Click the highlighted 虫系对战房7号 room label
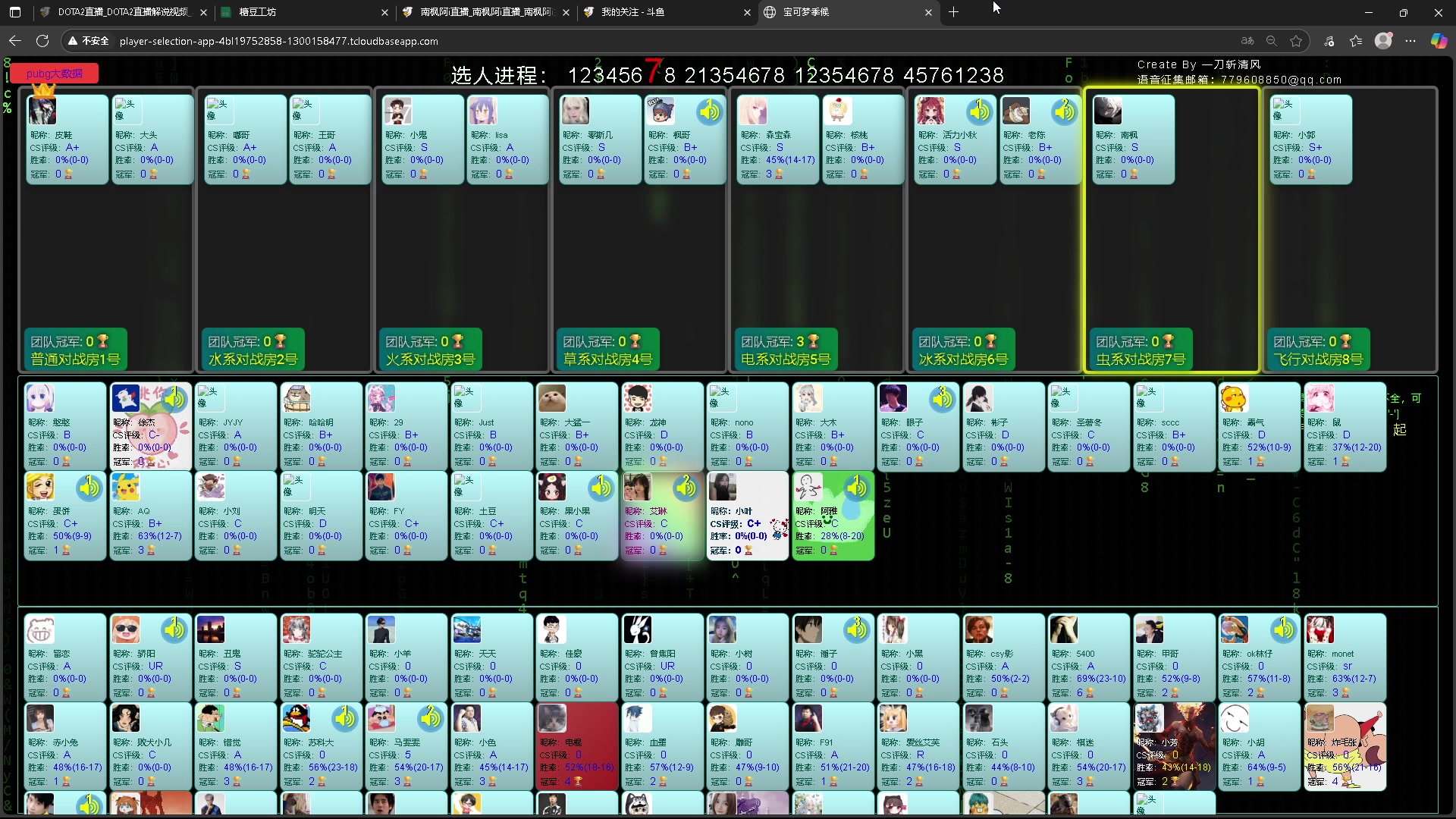 click(1141, 359)
